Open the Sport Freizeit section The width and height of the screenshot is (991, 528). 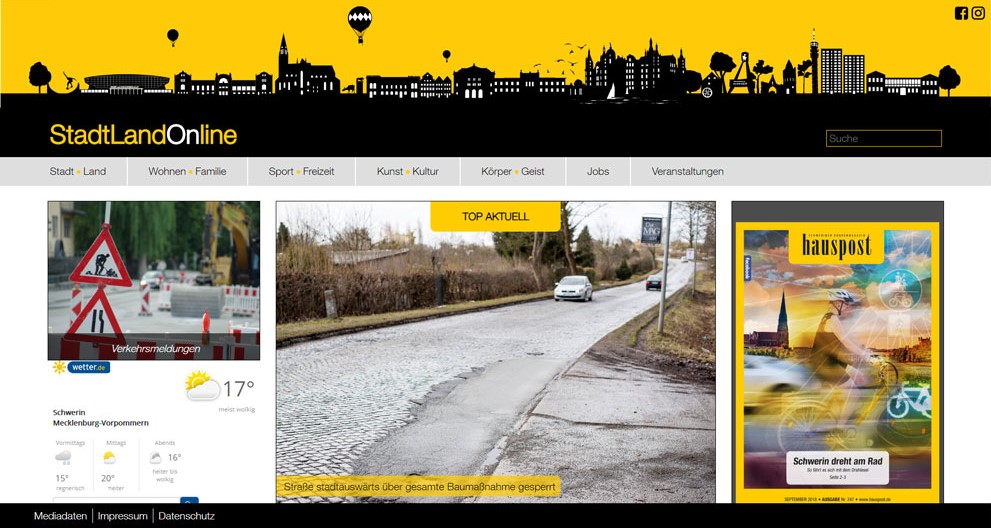pos(301,171)
